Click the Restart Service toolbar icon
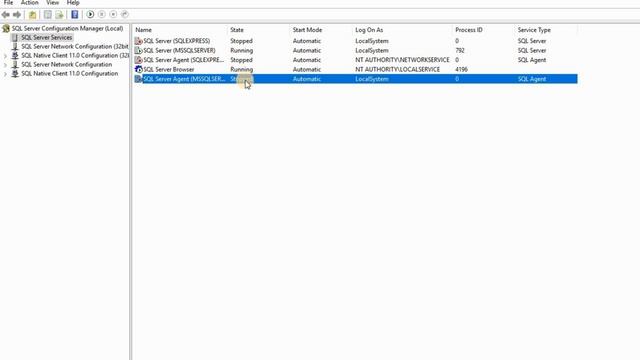 (124, 15)
